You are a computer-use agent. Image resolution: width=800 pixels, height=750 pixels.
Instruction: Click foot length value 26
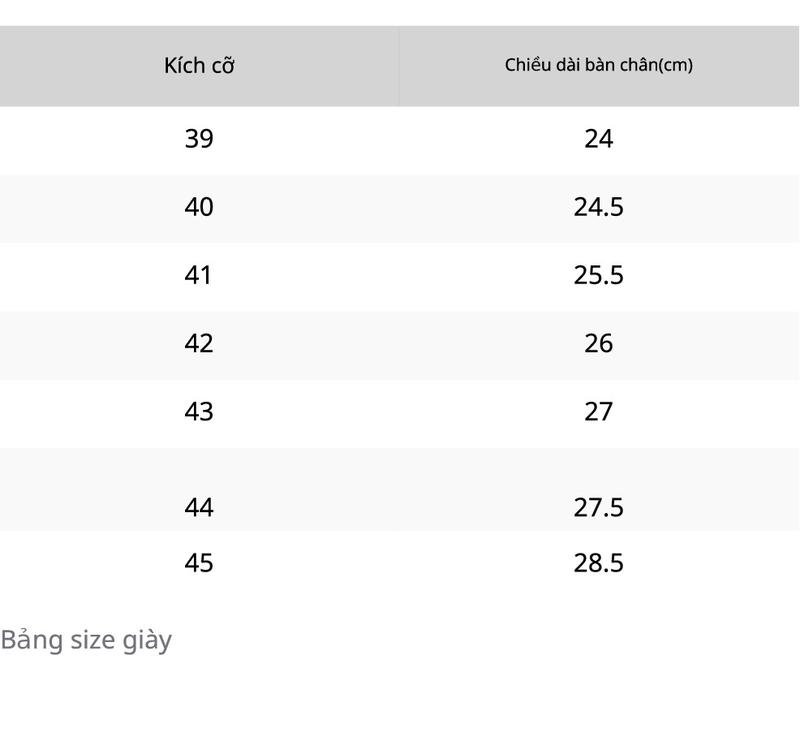pyautogui.click(x=598, y=343)
